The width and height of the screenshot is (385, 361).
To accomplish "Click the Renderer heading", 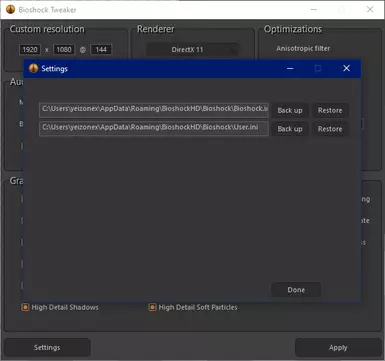I will pyautogui.click(x=156, y=29).
